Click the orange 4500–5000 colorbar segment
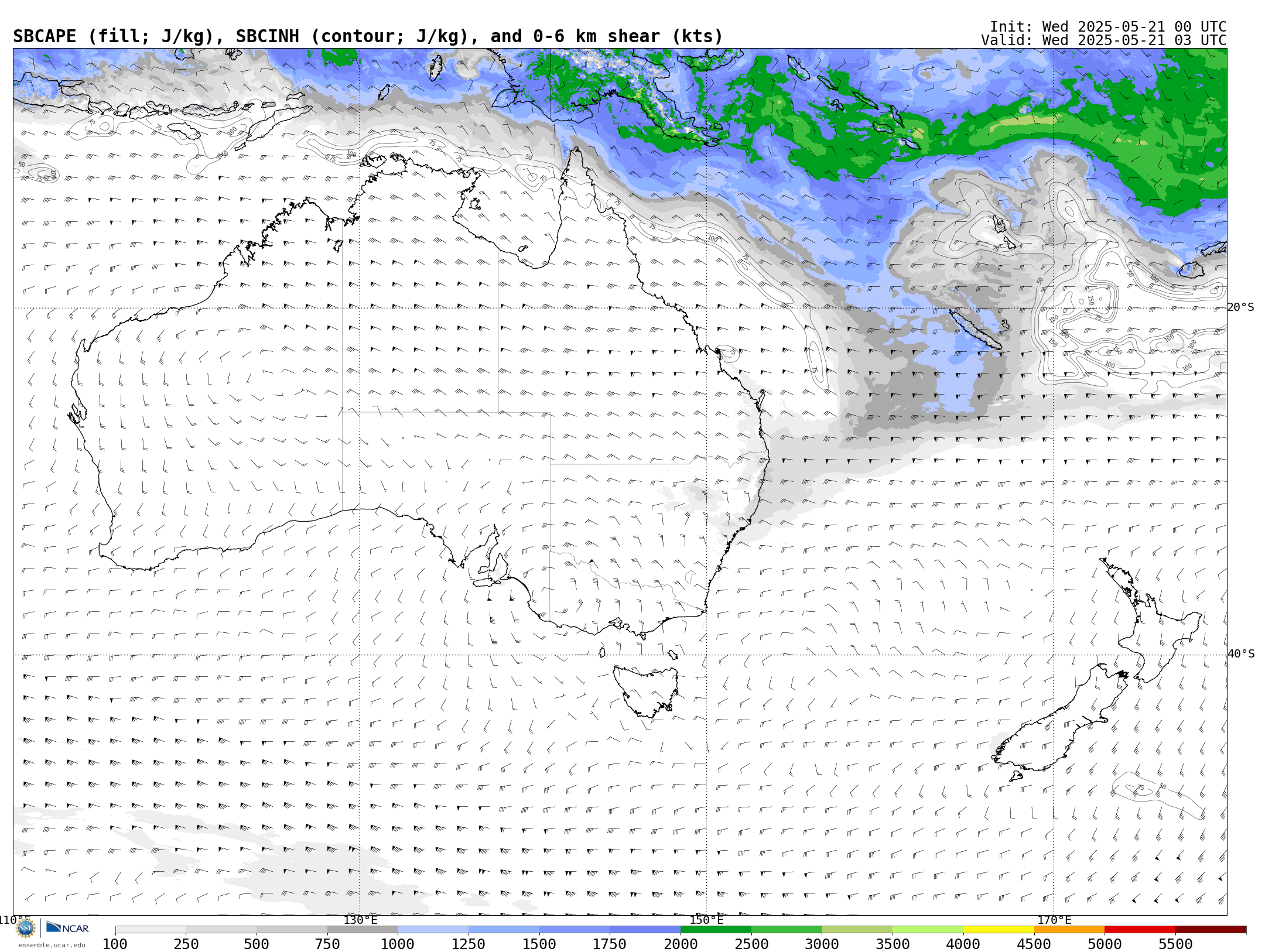The height and width of the screenshot is (952, 1265). [1069, 930]
